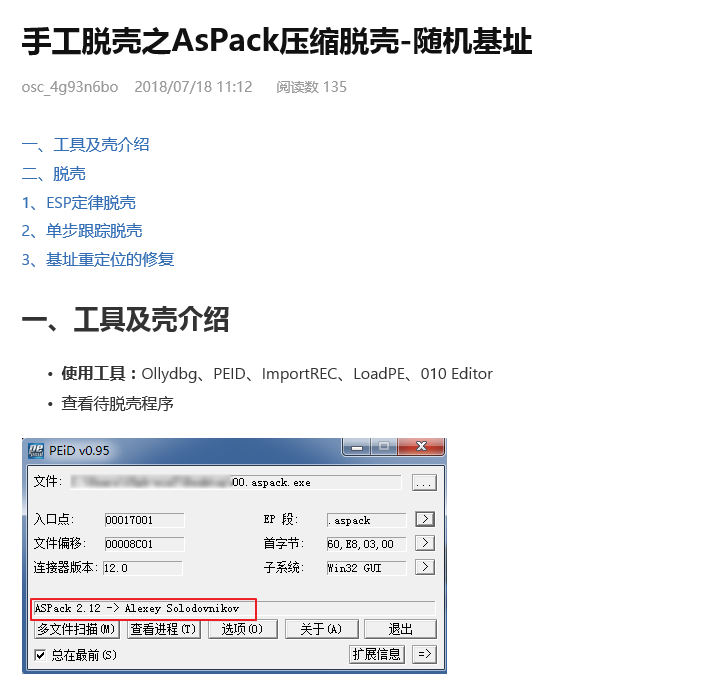The image size is (707, 695).
Task: Click the PEiD application icon in title bar
Action: tap(38, 450)
